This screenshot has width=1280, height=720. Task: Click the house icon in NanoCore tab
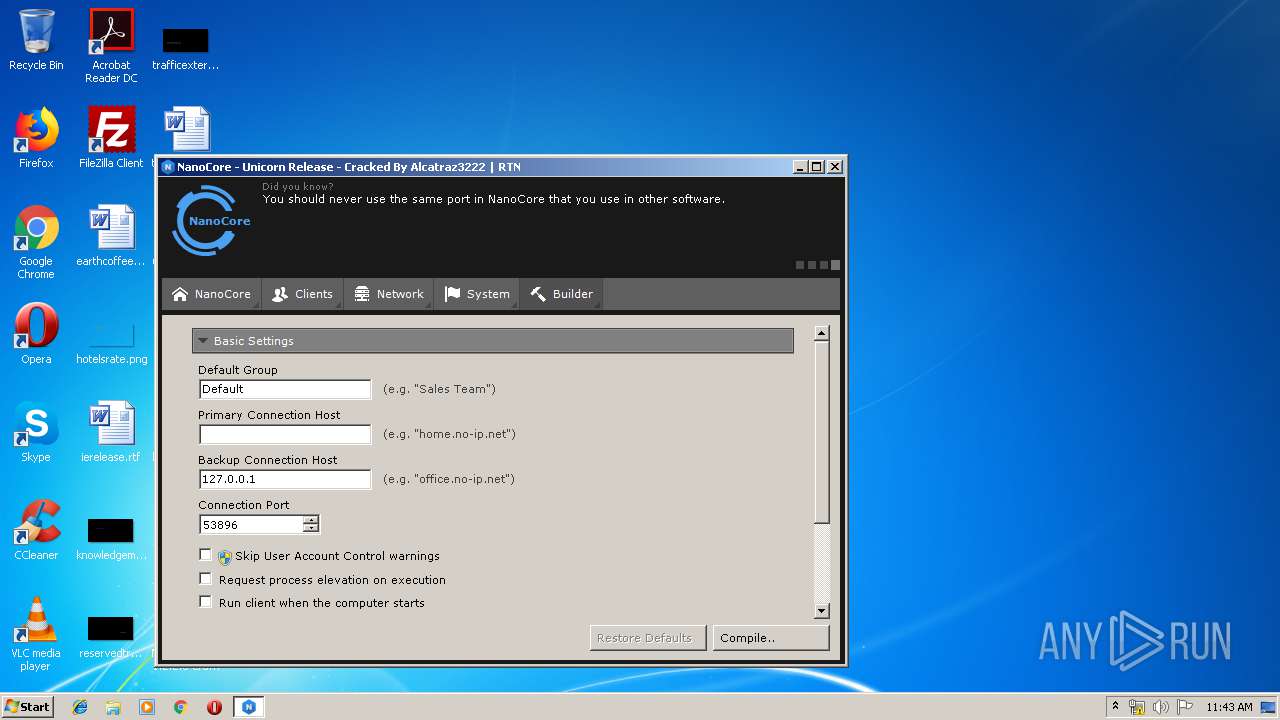point(180,294)
